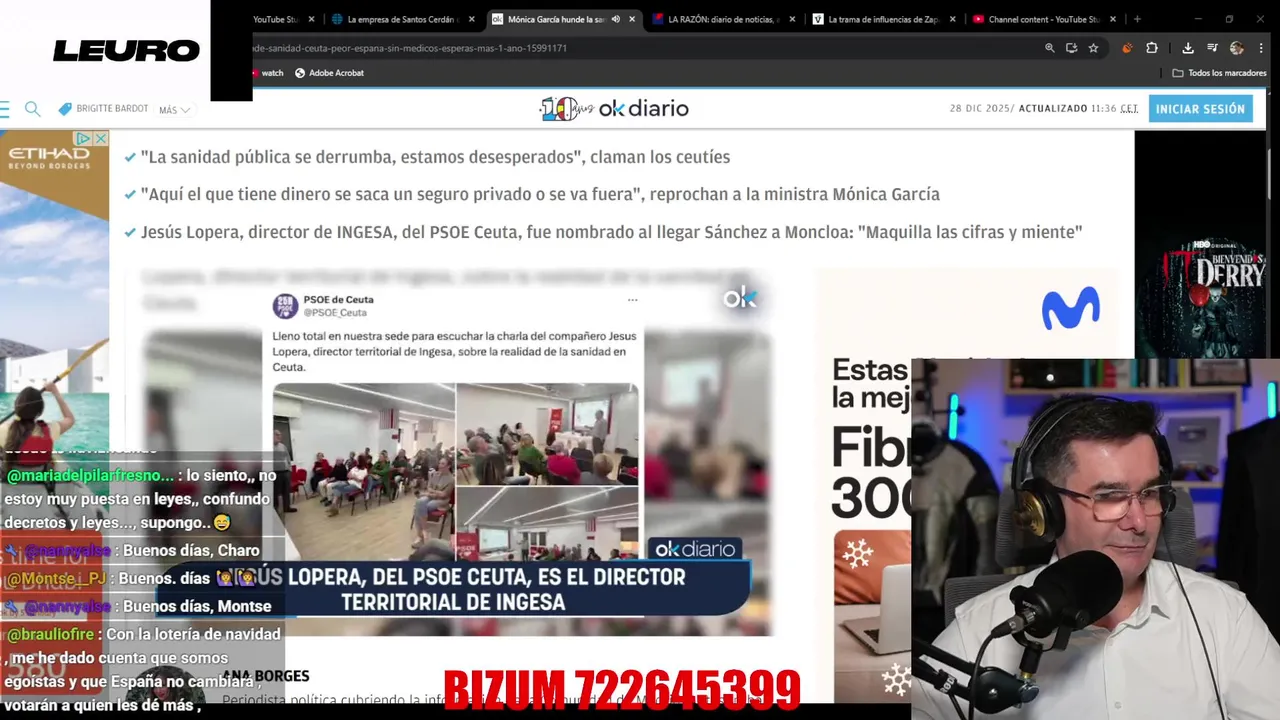Click the install/cast icon in address bar
1280x720 pixels.
tap(1071, 48)
